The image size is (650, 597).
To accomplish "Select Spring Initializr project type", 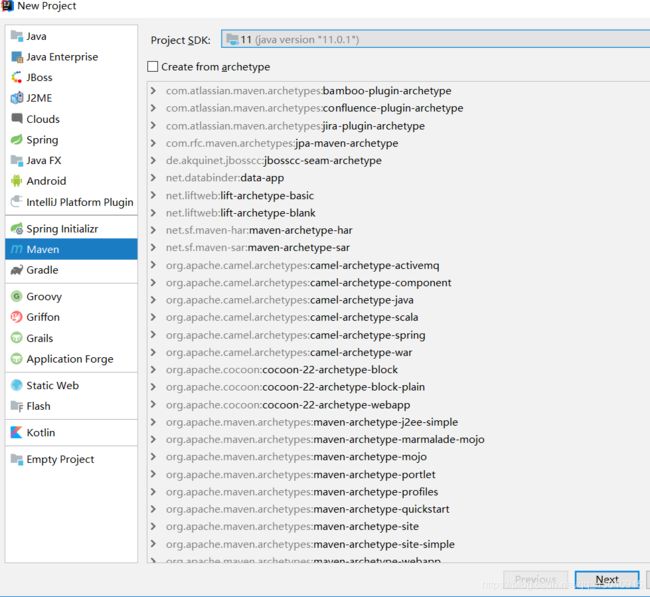I will (x=71, y=228).
